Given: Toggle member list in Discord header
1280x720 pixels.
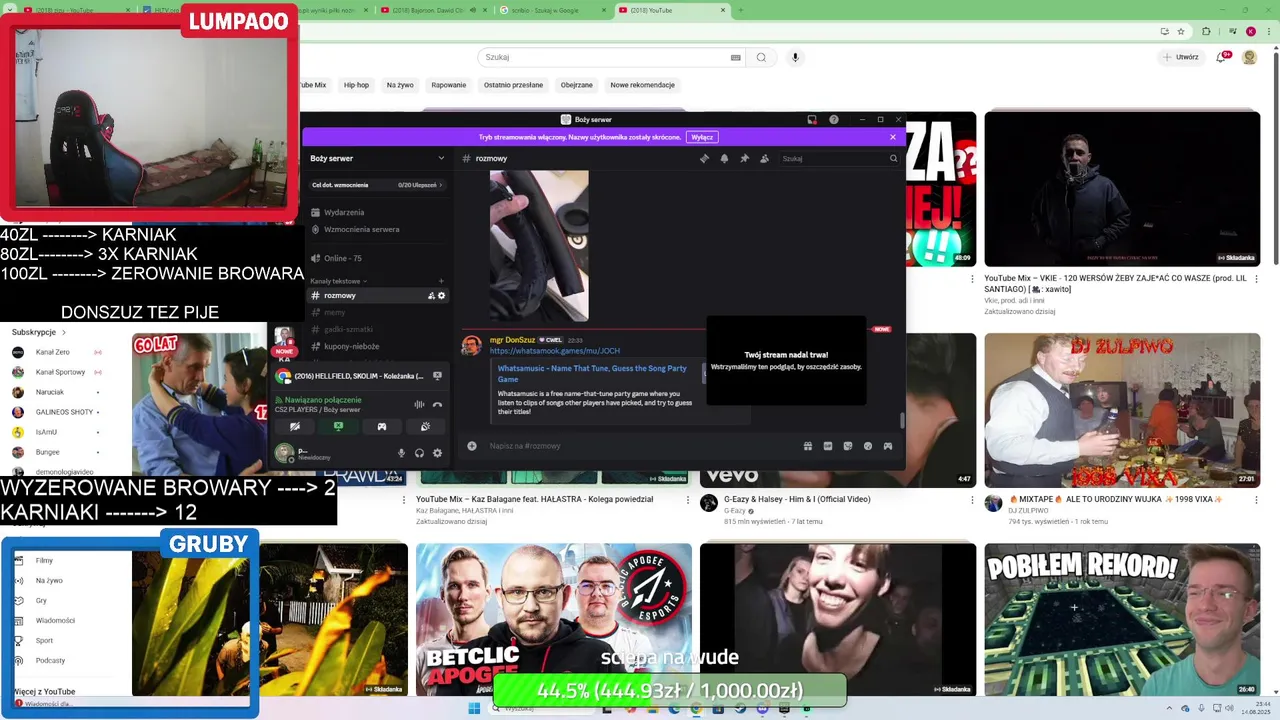Looking at the screenshot, I should (x=764, y=158).
